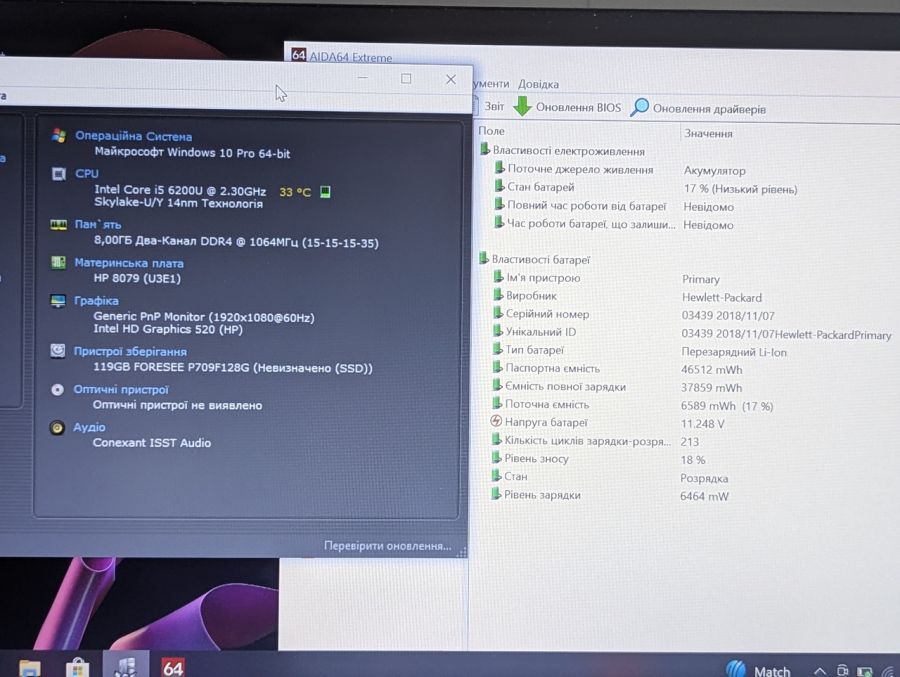Select the Кількість циклів зарядки row
This screenshot has height=677, width=900.
pyautogui.click(x=595, y=441)
